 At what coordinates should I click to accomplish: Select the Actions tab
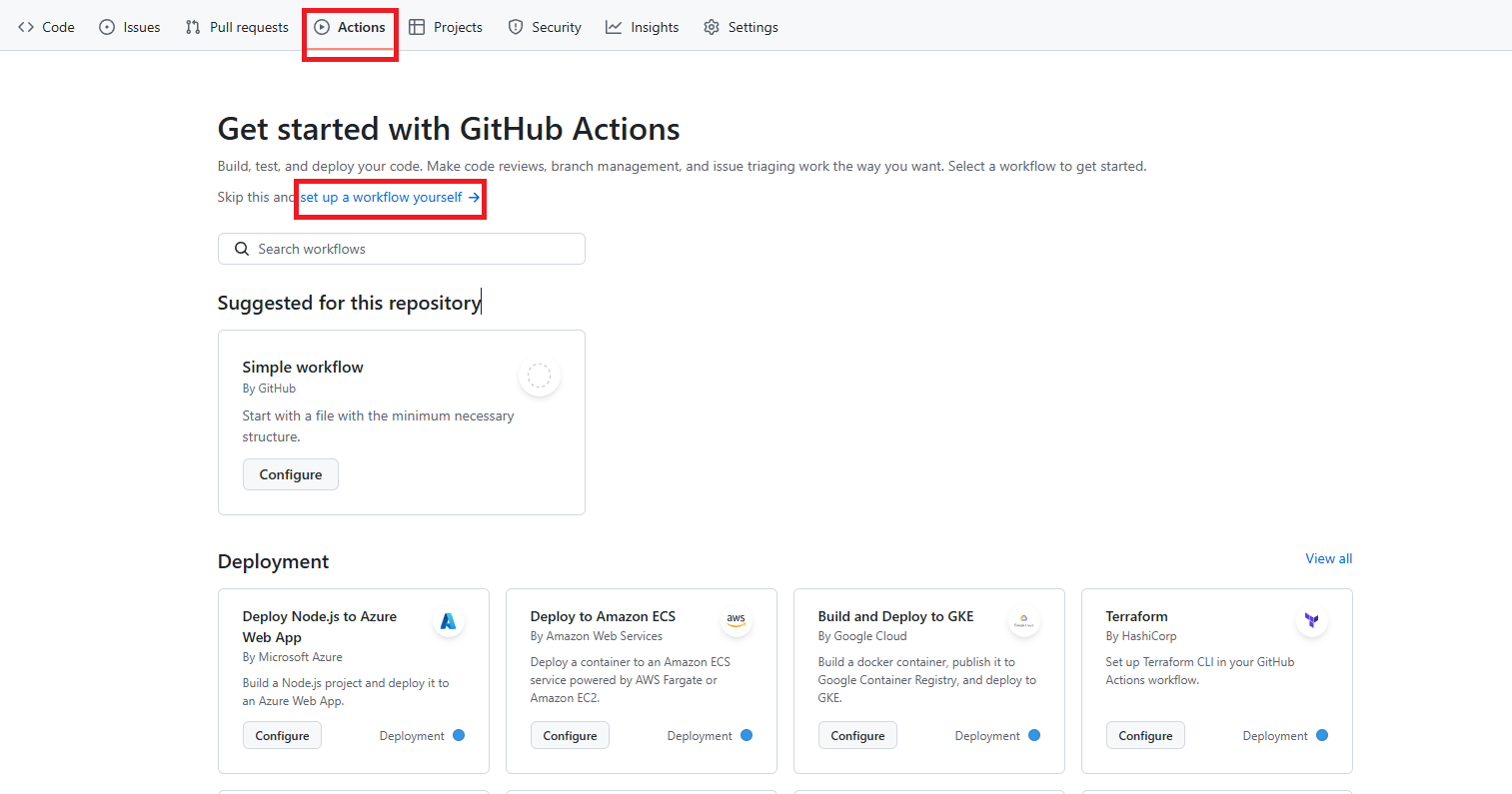350,27
